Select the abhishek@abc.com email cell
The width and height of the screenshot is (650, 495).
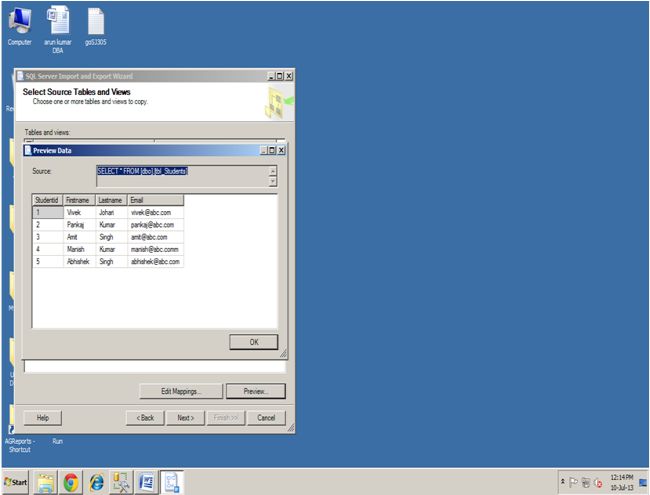pos(155,262)
